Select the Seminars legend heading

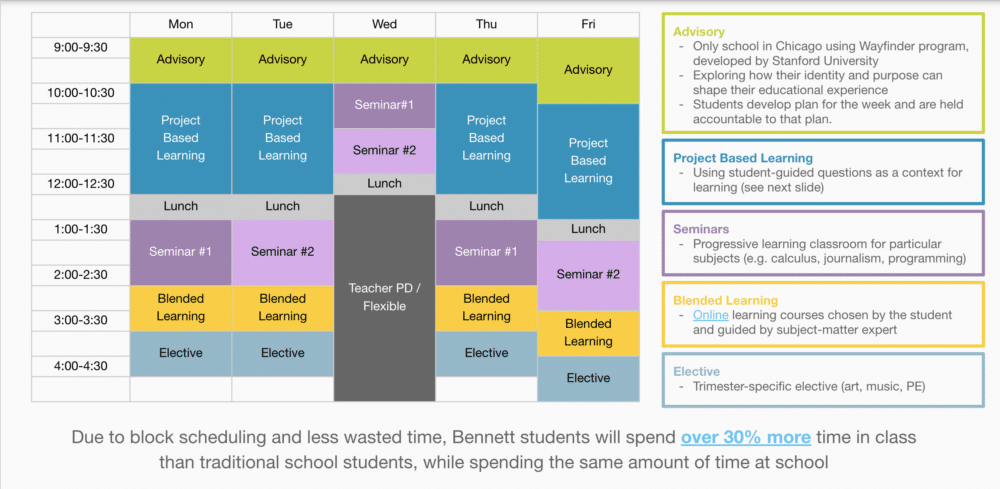[701, 229]
